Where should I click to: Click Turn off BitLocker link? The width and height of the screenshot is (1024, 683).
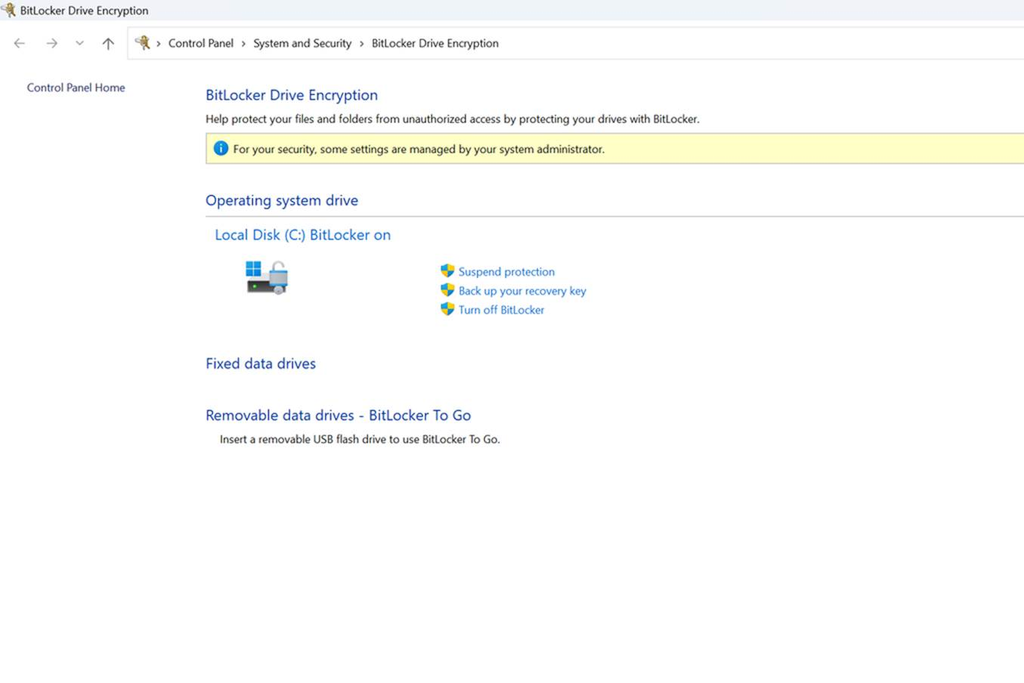pos(501,310)
